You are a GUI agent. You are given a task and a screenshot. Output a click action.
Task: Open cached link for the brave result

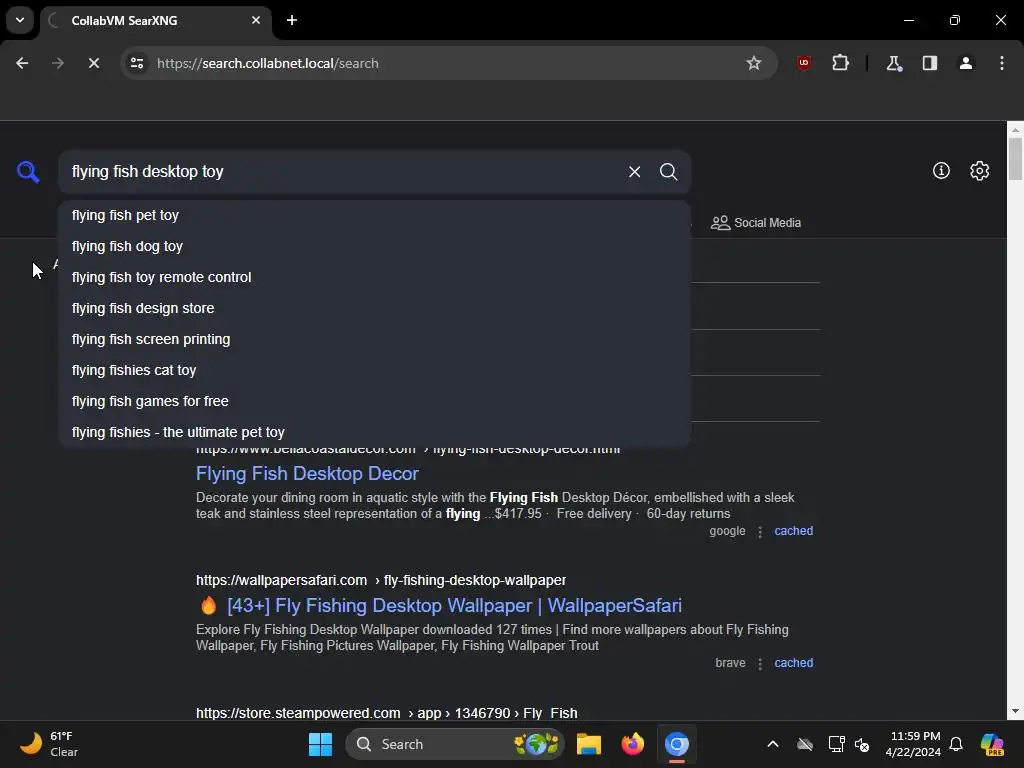pos(793,663)
